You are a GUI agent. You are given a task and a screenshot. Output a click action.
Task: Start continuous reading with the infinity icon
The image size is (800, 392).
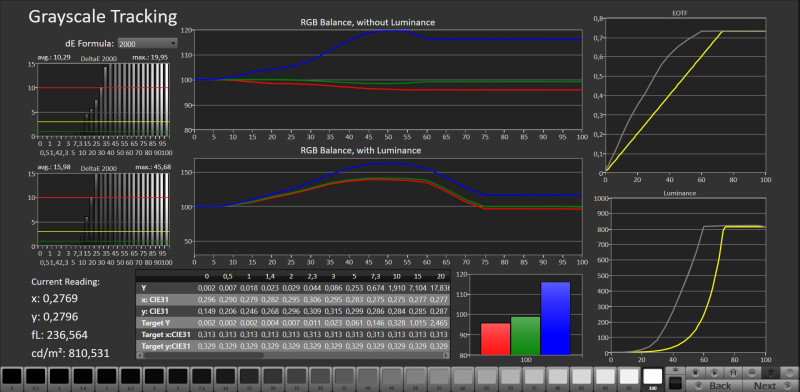(752, 373)
